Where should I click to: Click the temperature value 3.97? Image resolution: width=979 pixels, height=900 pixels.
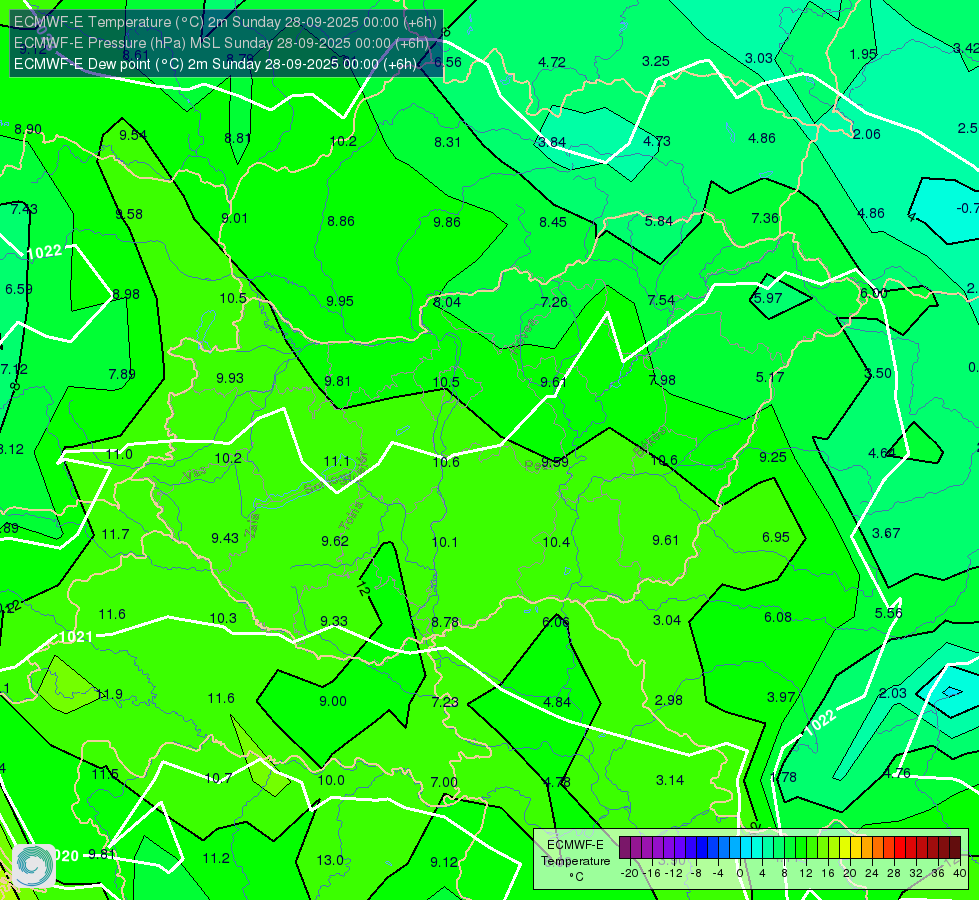tap(781, 697)
